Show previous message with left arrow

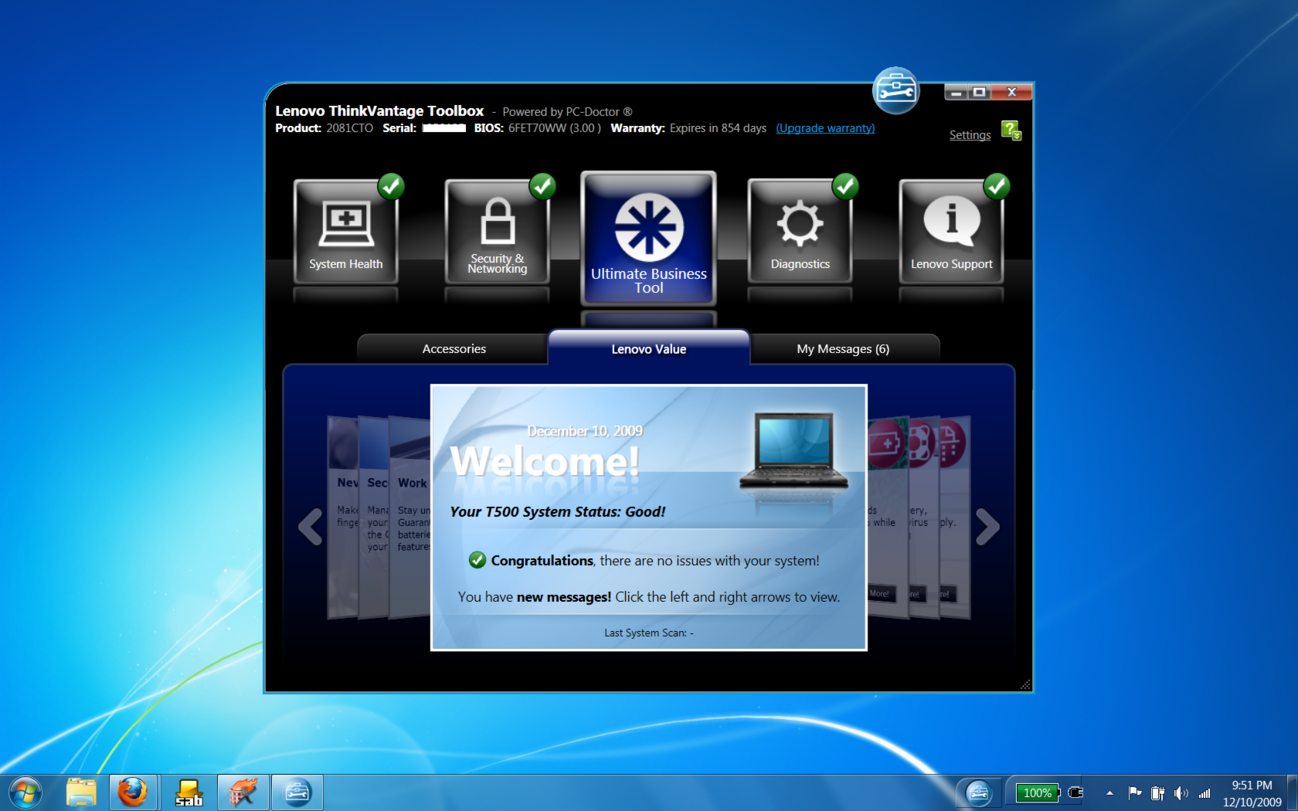pos(310,527)
